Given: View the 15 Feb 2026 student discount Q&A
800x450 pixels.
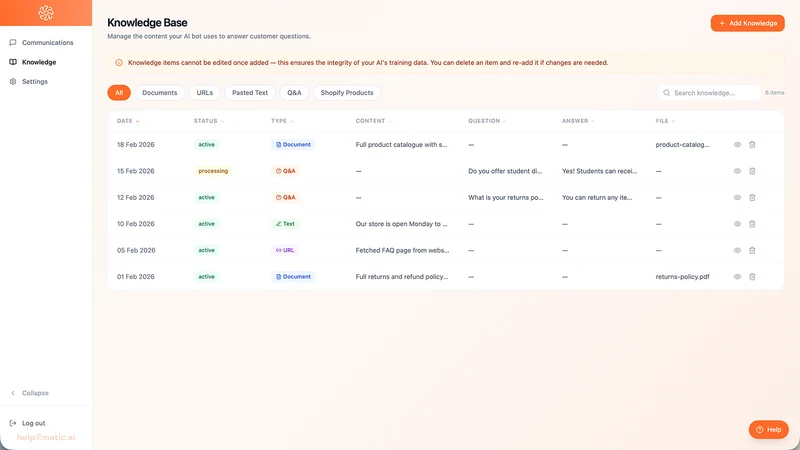Looking at the screenshot, I should point(737,171).
